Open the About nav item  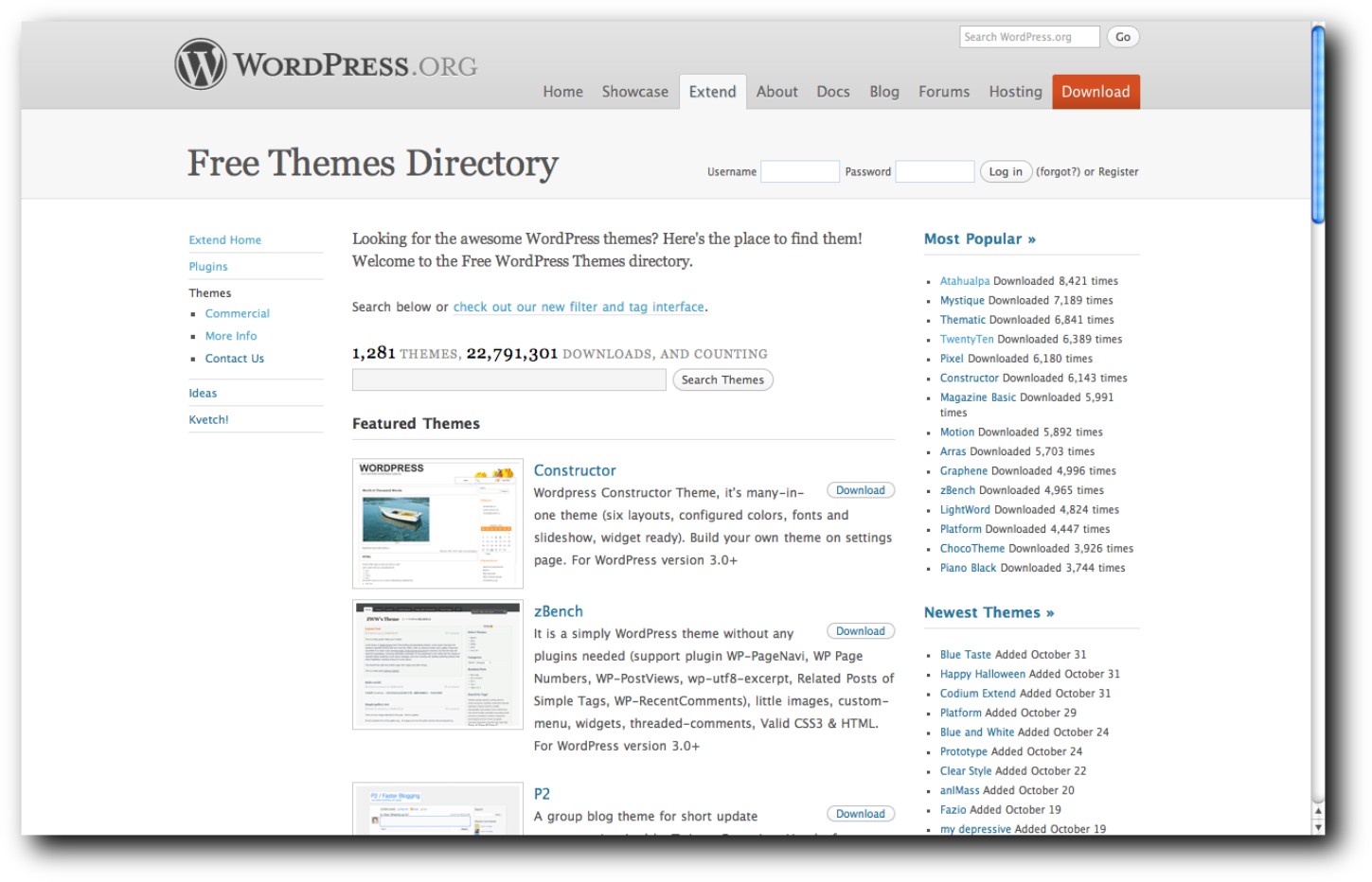point(776,92)
